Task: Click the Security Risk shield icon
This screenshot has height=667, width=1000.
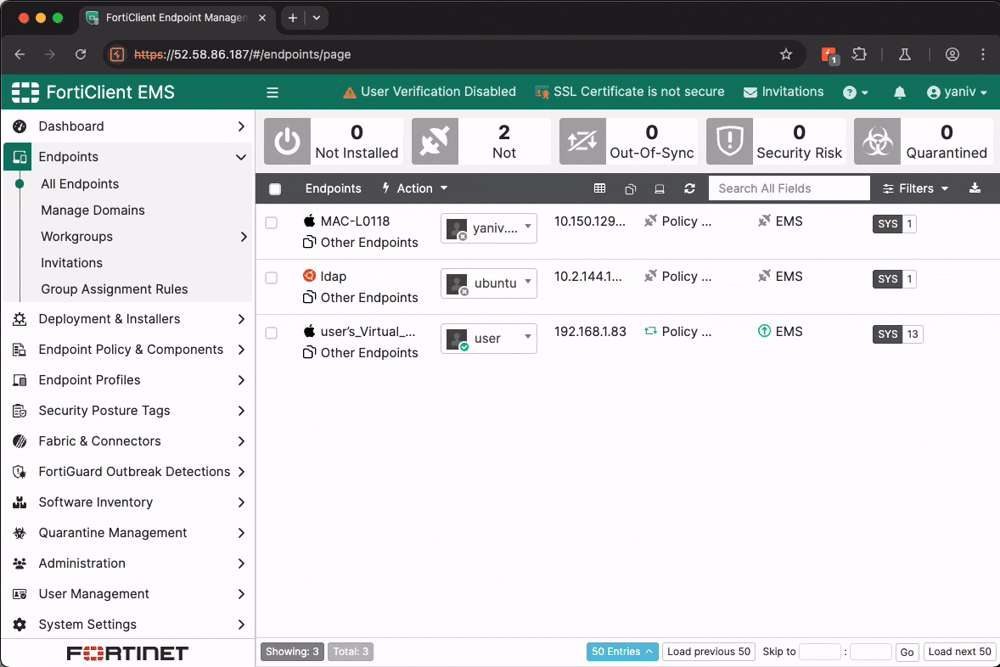Action: (730, 142)
